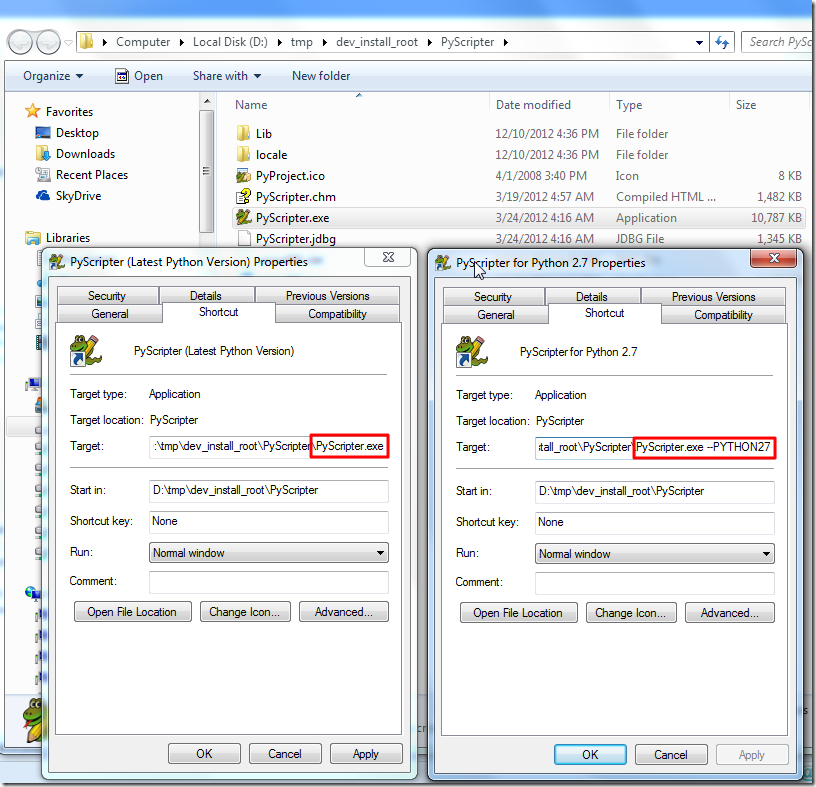This screenshot has height=787, width=816.
Task: Click the folder icon in the address bar
Action: 86,42
